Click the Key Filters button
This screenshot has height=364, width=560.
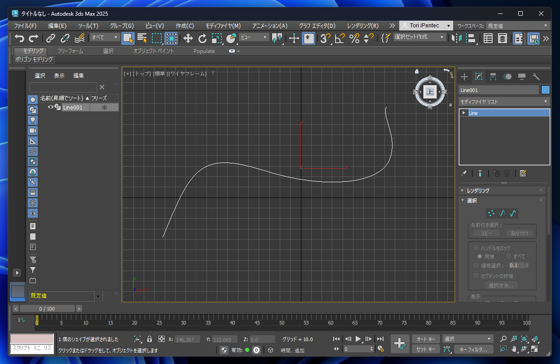(x=473, y=349)
